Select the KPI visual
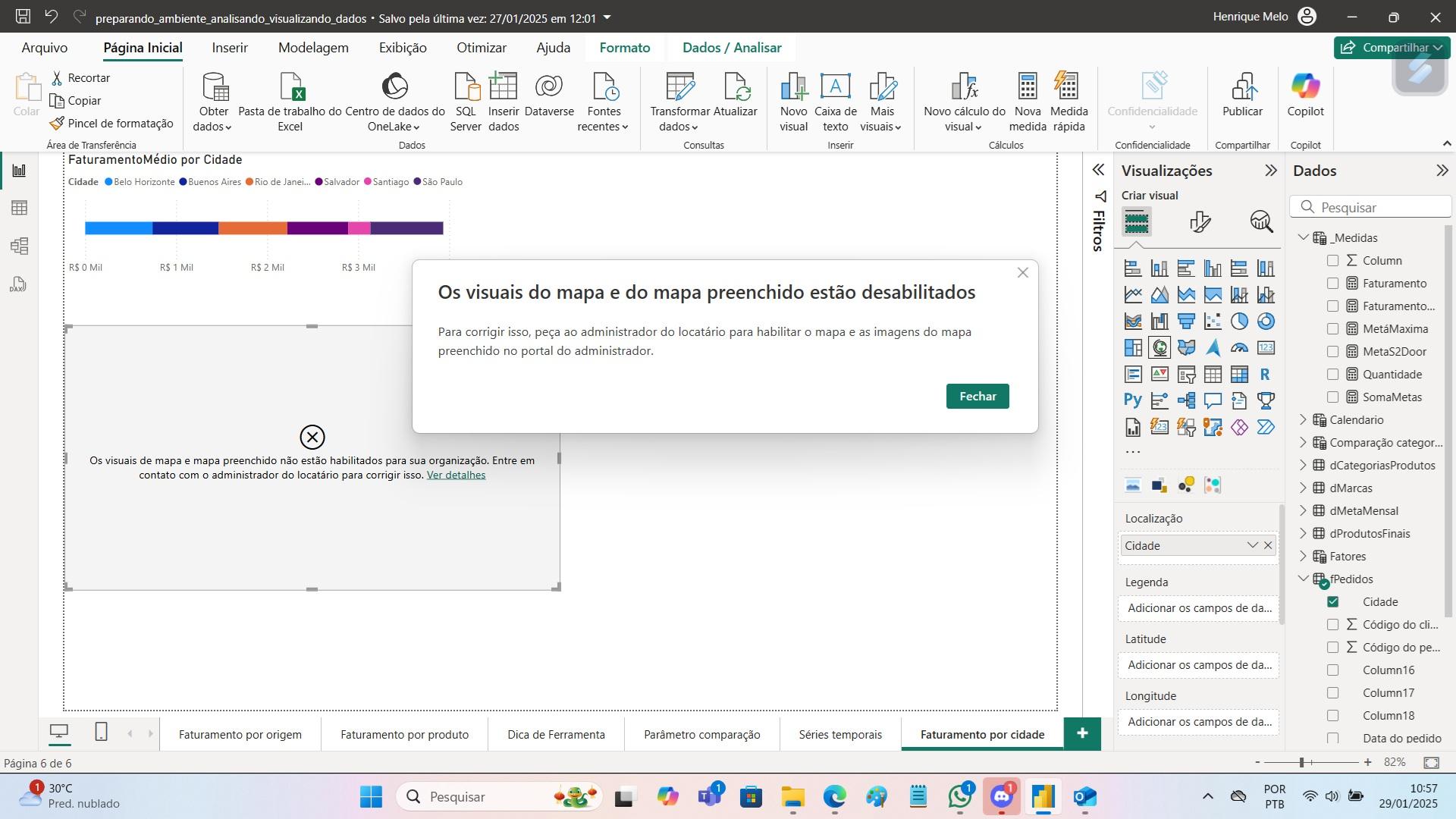 pos(1159,375)
